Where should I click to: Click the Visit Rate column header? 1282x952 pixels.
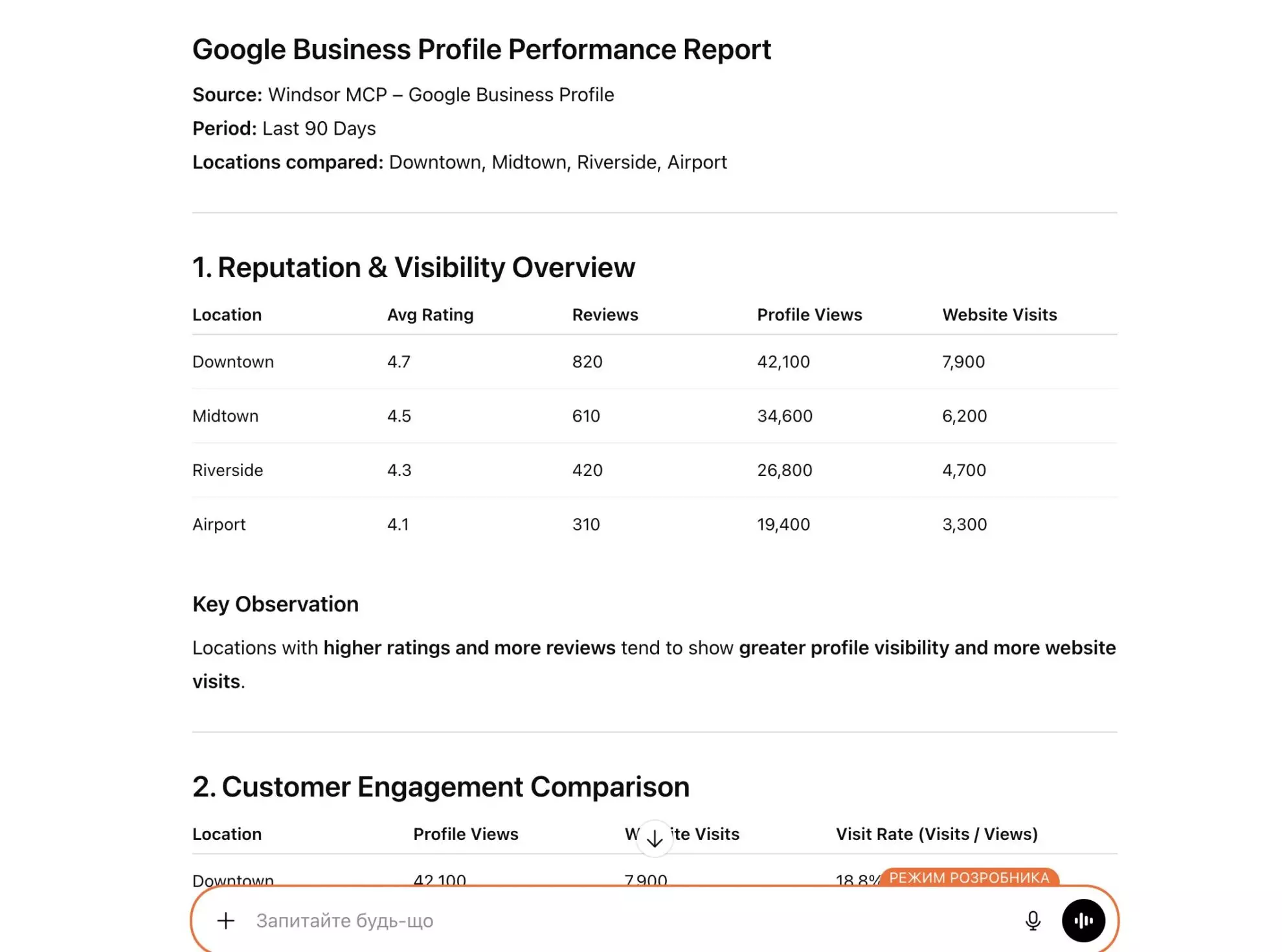point(937,834)
